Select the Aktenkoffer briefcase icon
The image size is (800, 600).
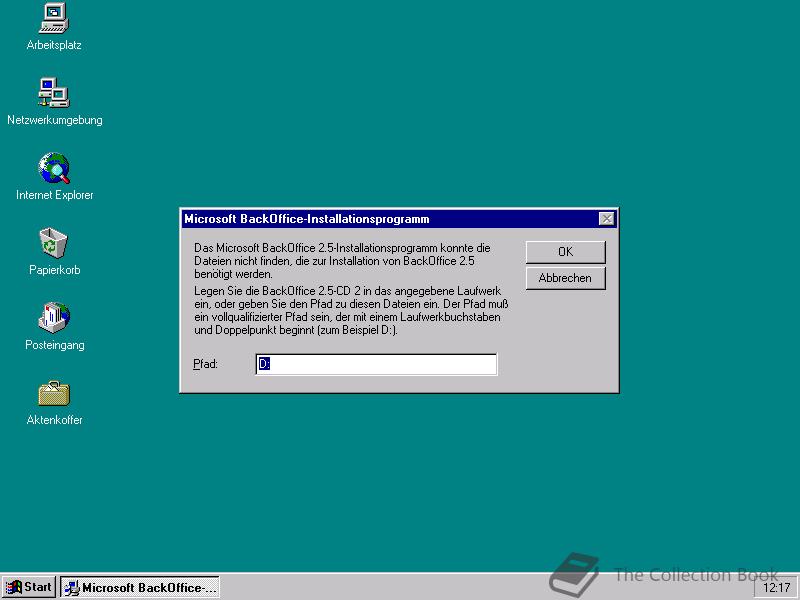point(54,393)
